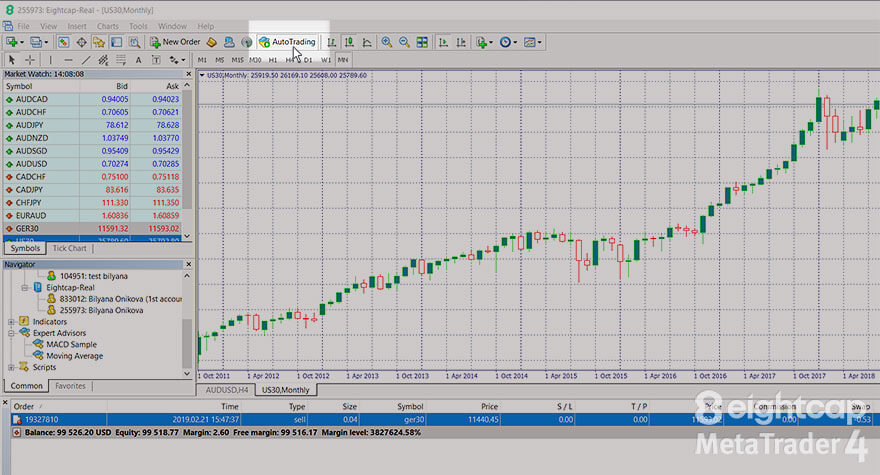Select the Cursor arrow tool

click(12, 60)
